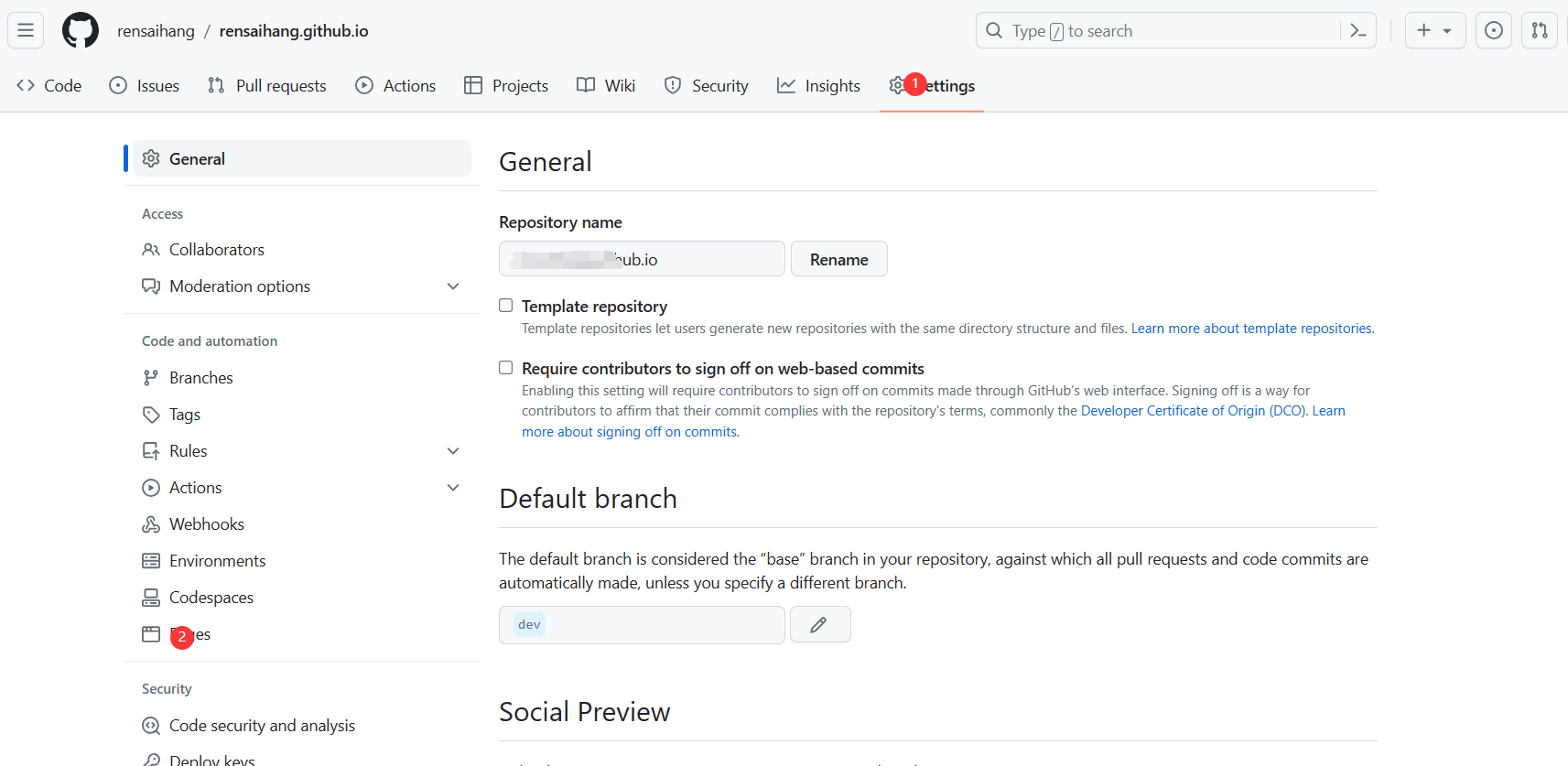Click the Deploy keys key icon

coord(151,760)
